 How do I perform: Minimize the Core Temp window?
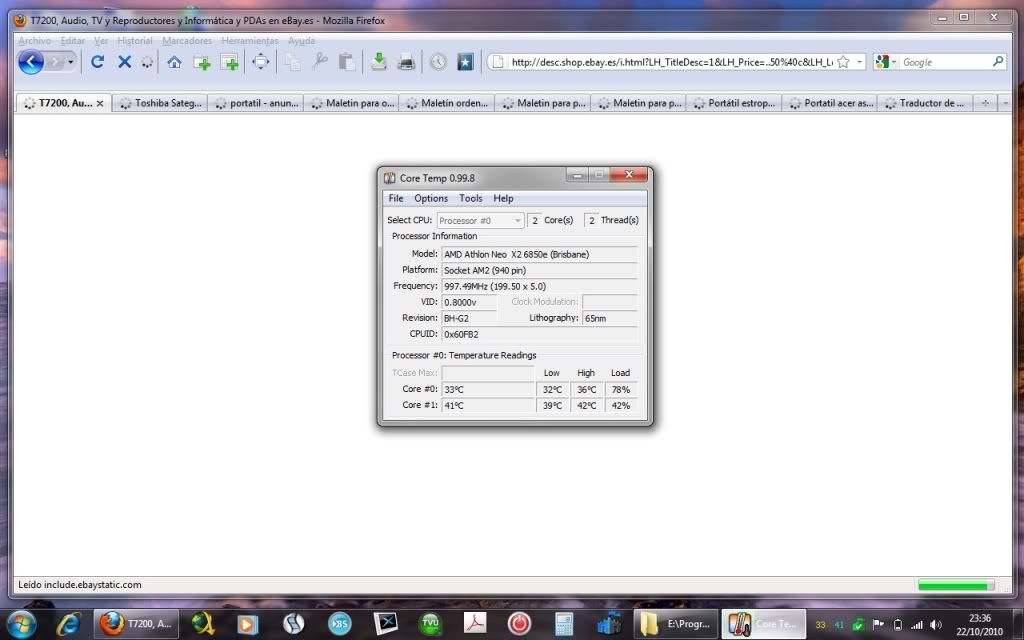click(577, 175)
